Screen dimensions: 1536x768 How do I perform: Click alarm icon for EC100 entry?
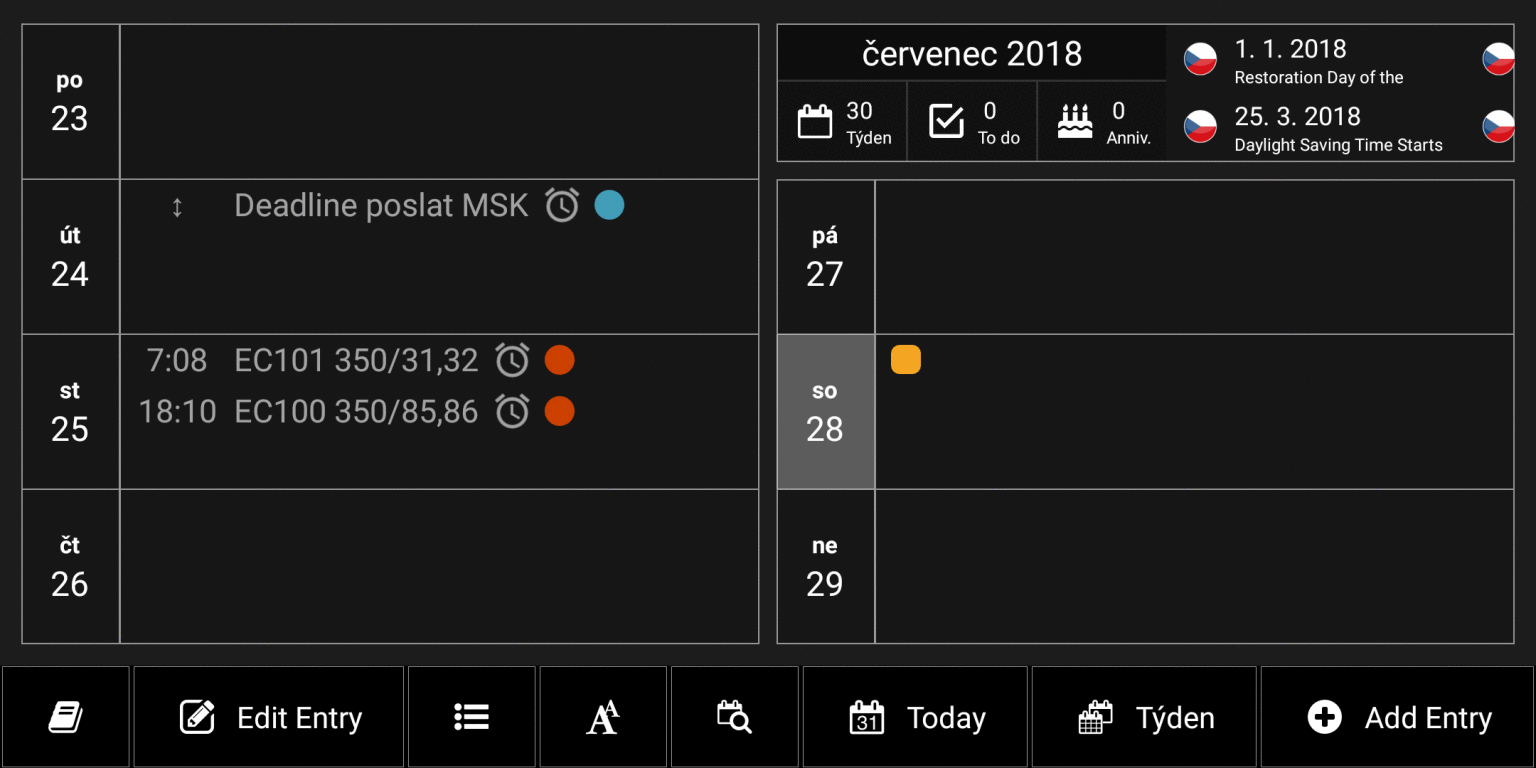click(x=513, y=411)
